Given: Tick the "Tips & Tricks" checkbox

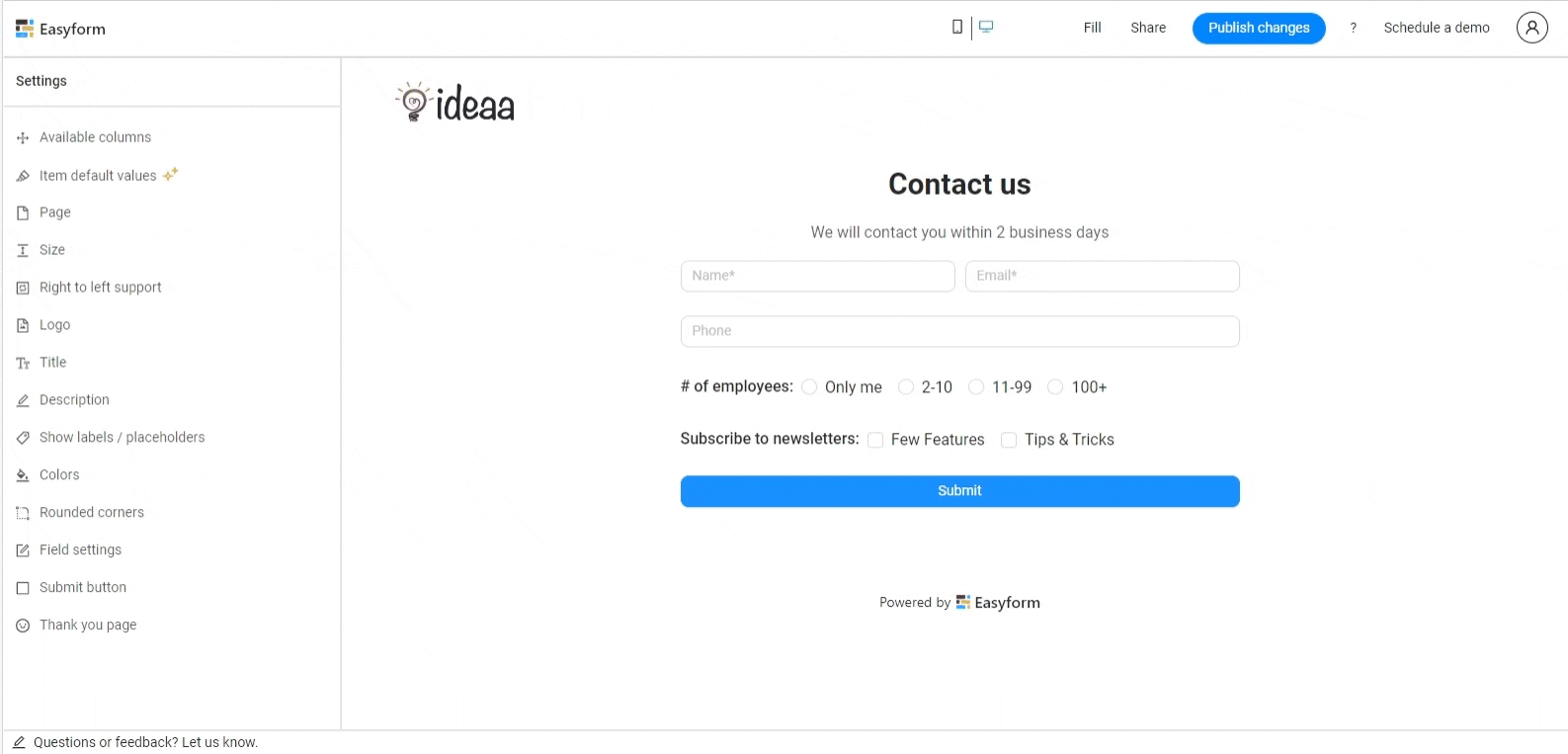Looking at the screenshot, I should pos(1009,440).
